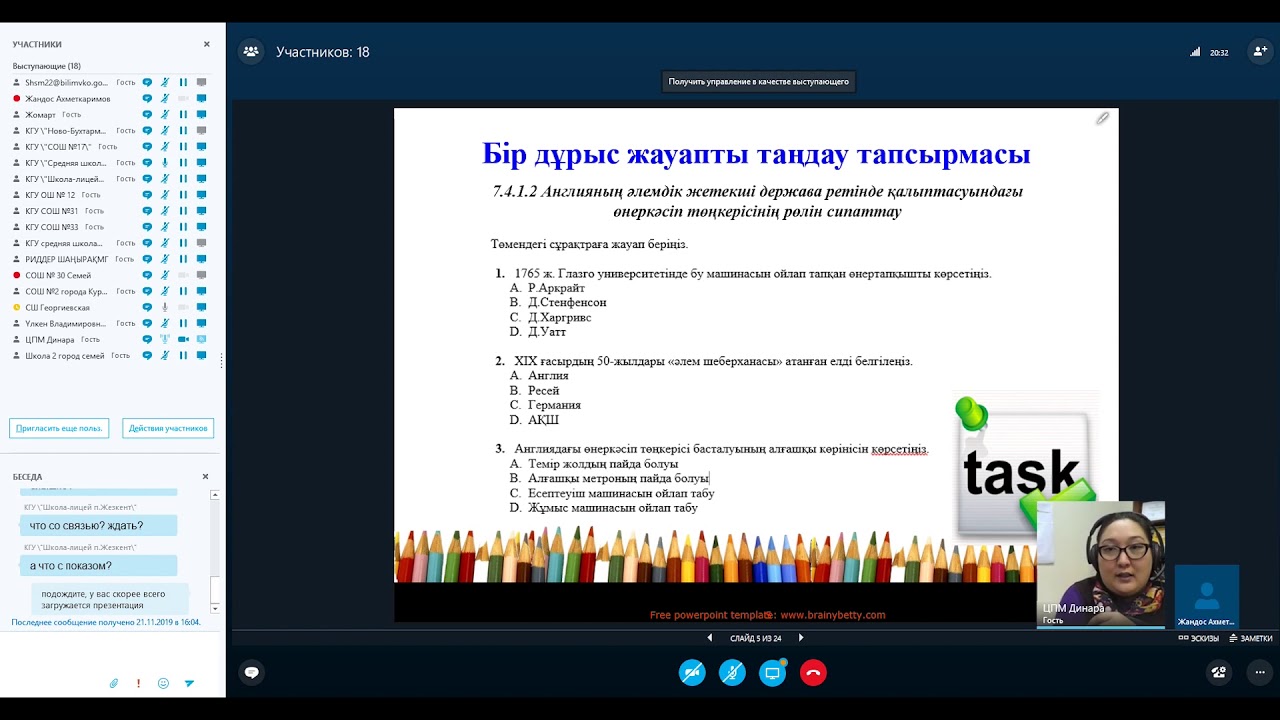Click the share screen presentation button
The height and width of the screenshot is (720, 1280).
[773, 673]
